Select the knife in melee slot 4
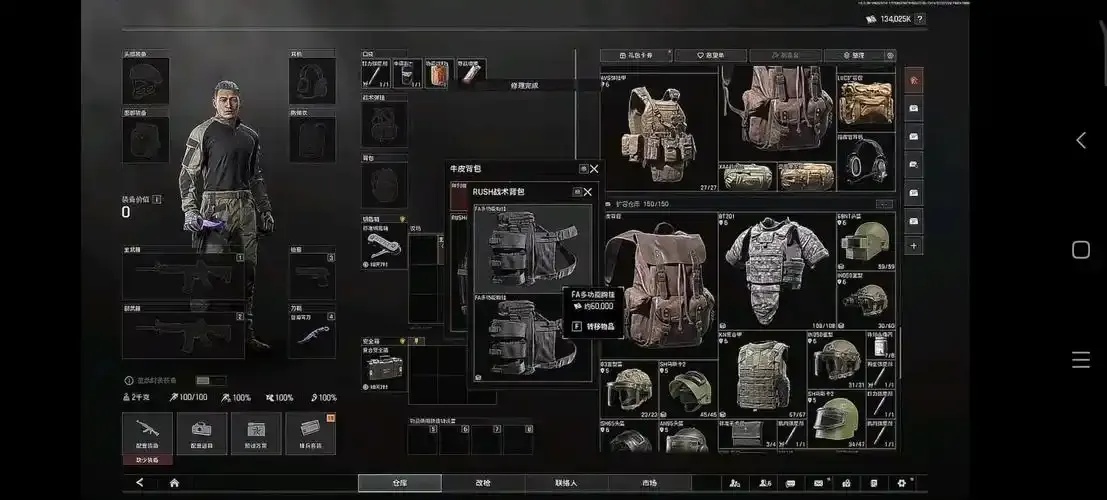 pos(312,335)
